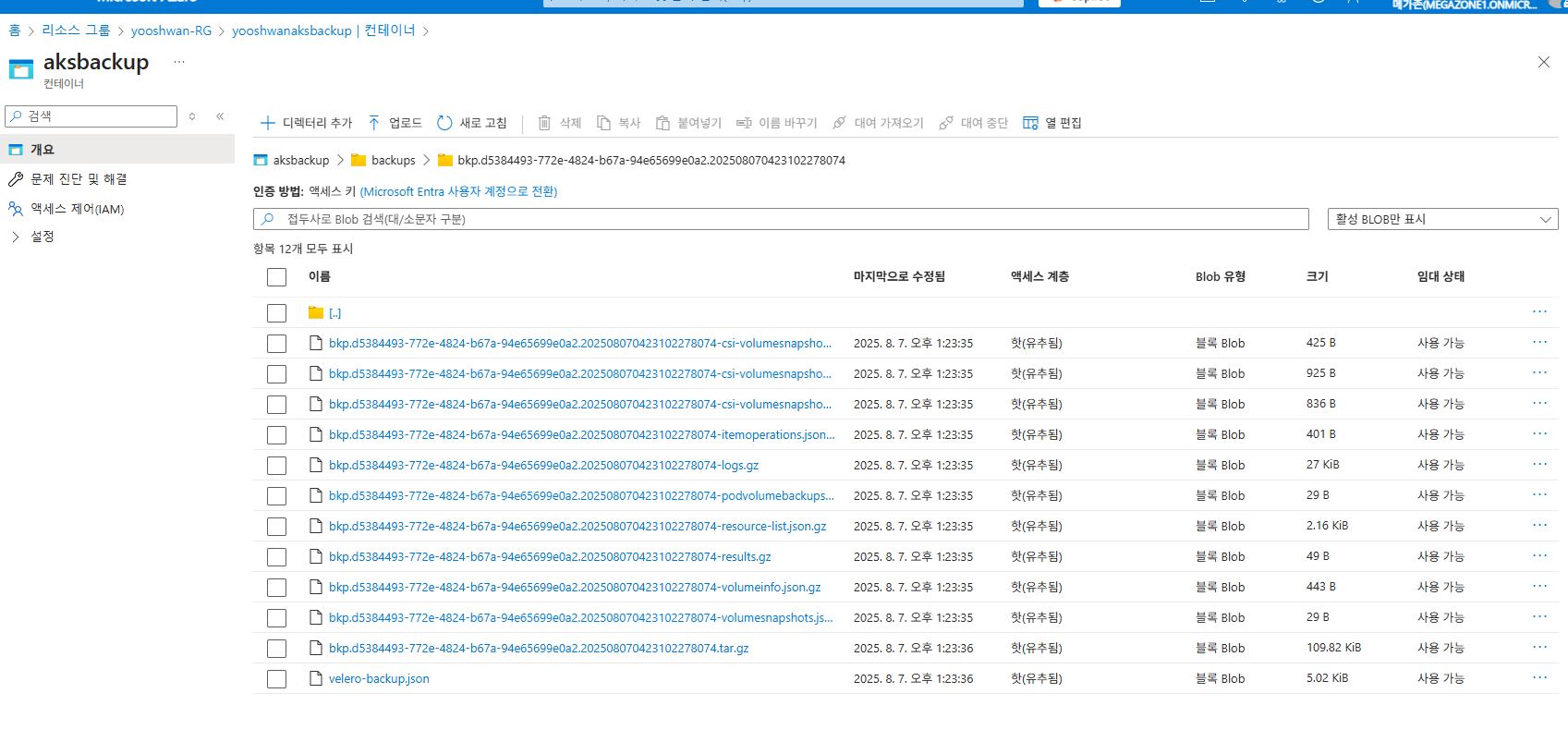Open the volumeinfo.json.gz blob link
The width and height of the screenshot is (1568, 742).
point(575,587)
